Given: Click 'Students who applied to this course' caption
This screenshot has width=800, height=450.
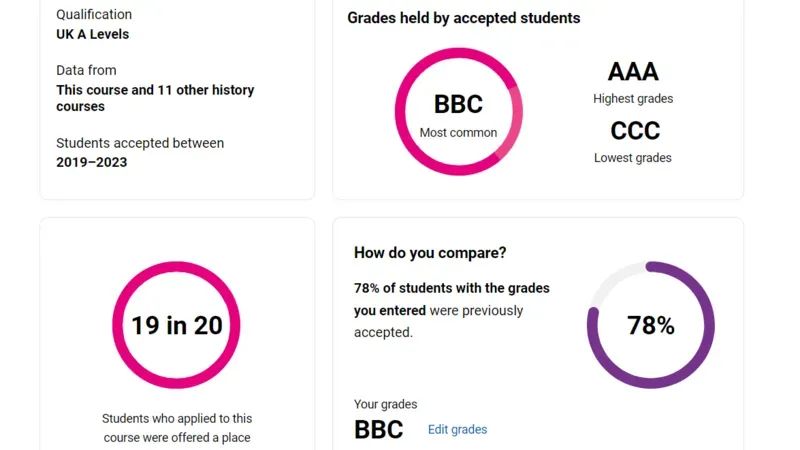Looking at the screenshot, I should click(177, 428).
